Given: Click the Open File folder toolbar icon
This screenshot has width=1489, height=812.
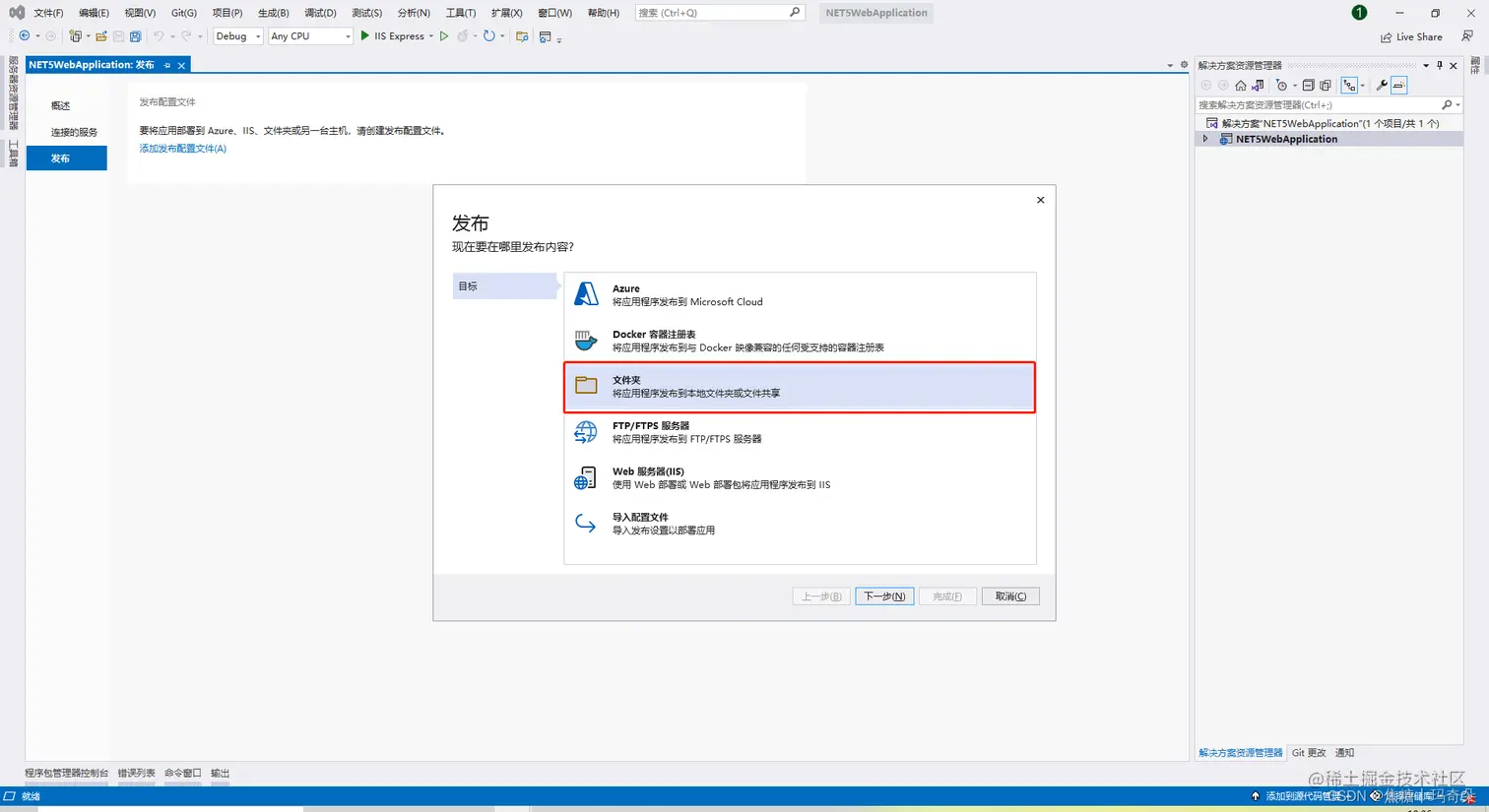Looking at the screenshot, I should tap(100, 36).
